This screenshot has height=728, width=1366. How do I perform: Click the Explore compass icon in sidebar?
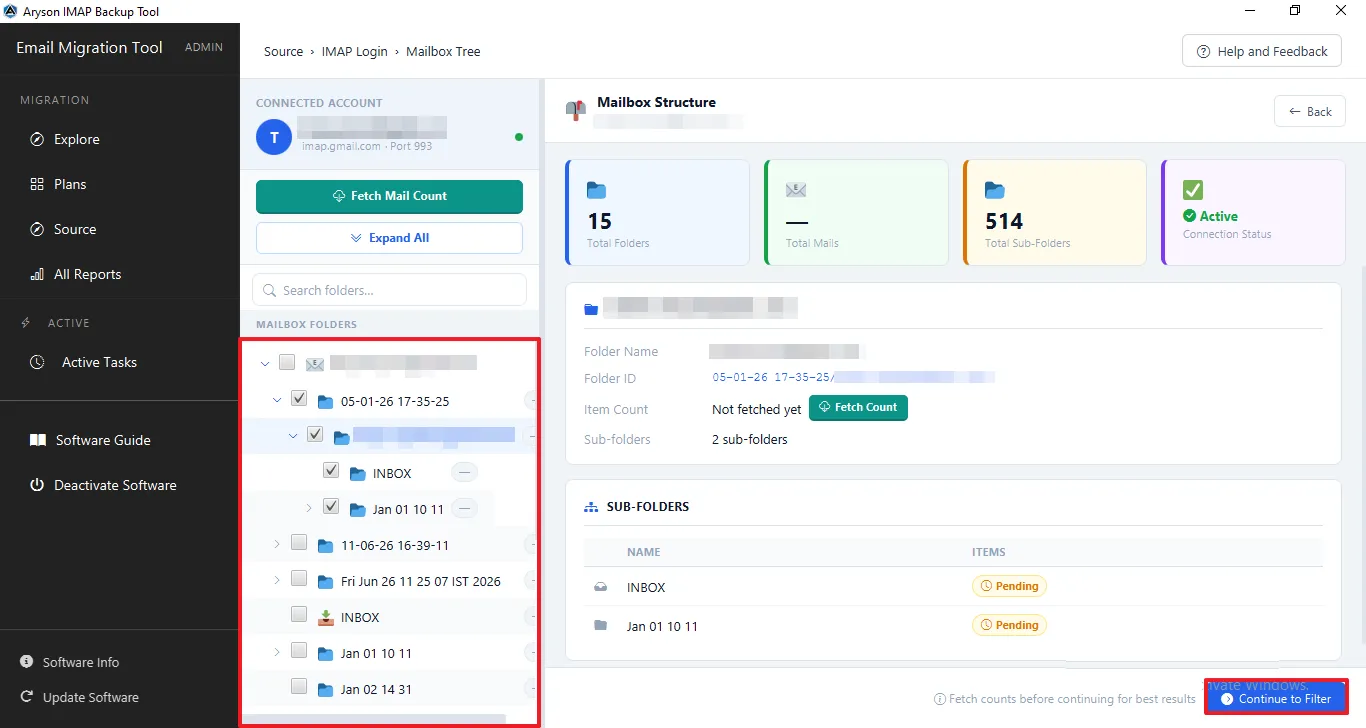(37, 139)
